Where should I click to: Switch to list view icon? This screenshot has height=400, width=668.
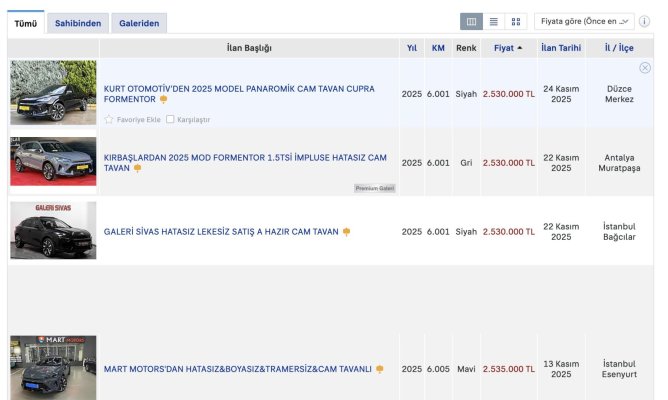pos(494,21)
